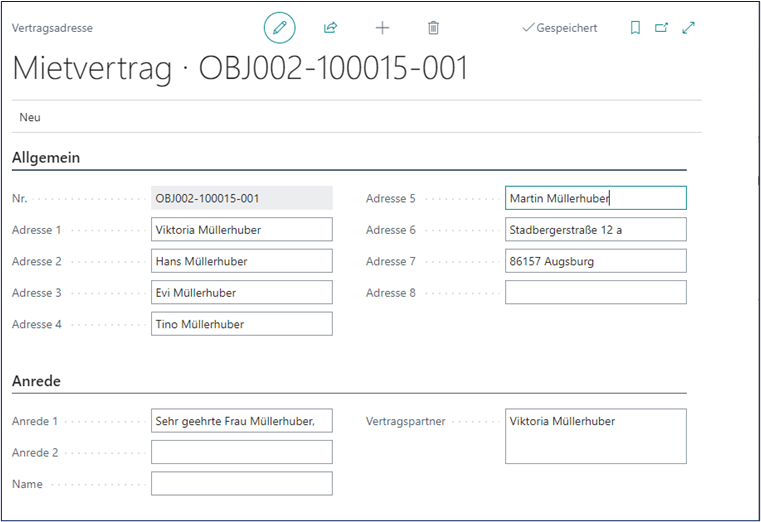Screen dimensions: 761x522
Task: Open the Neu menu item
Action: coord(30,117)
